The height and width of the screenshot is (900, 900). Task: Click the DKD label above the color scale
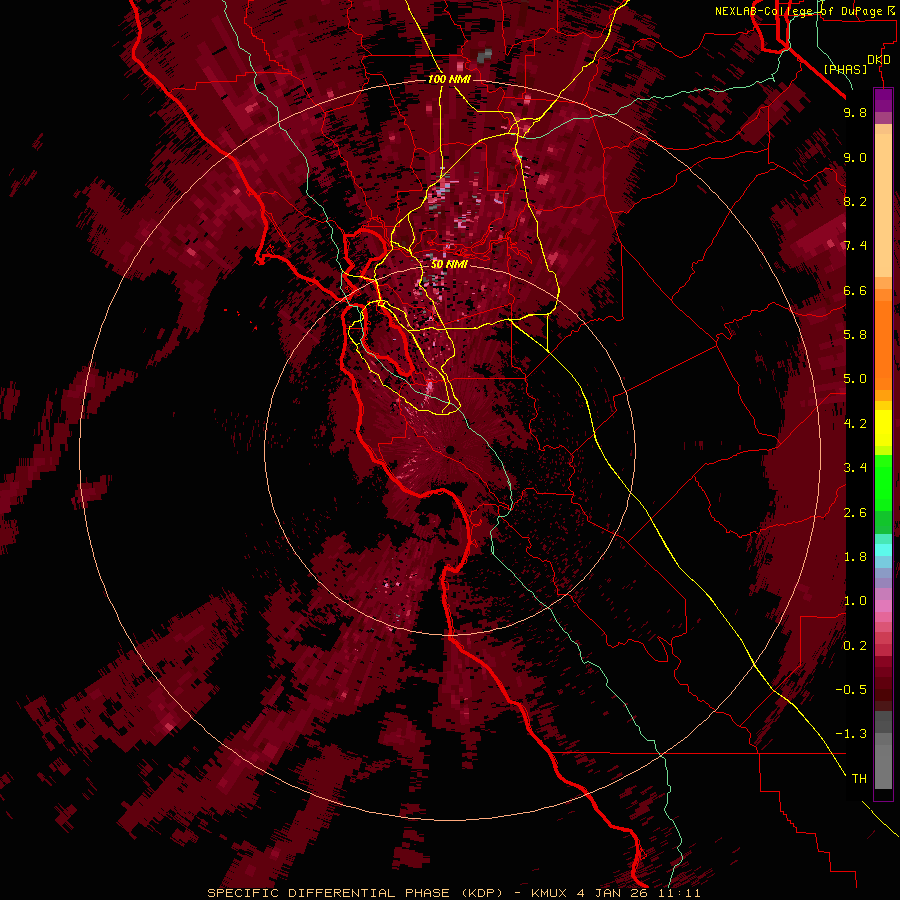879,60
